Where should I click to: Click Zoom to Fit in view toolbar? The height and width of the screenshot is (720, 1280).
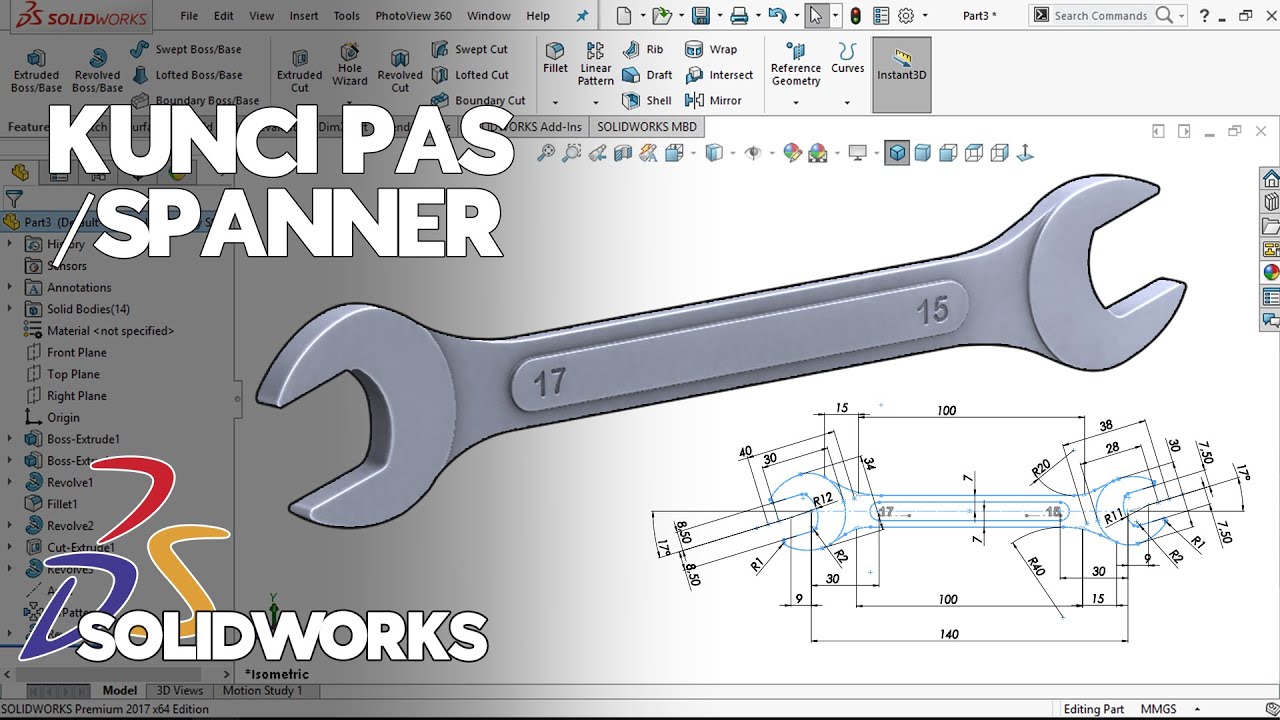[546, 153]
